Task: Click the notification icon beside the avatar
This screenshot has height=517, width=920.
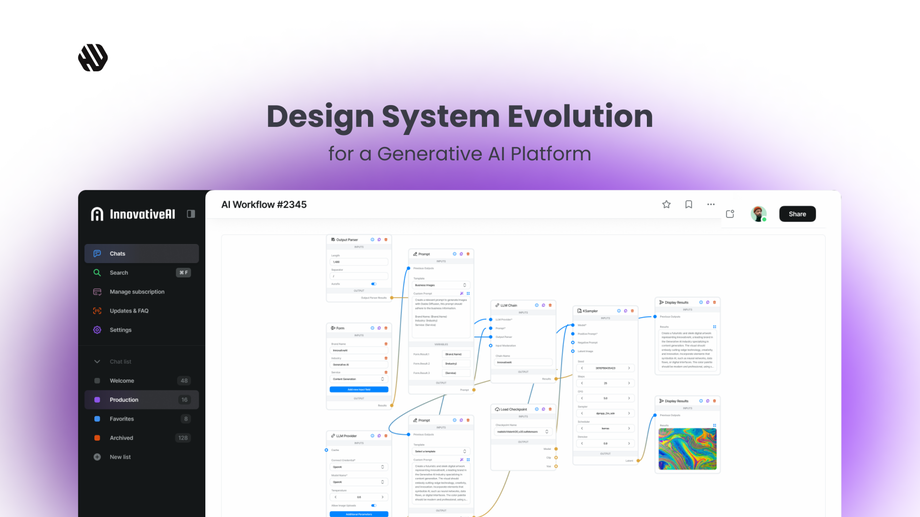Action: coord(730,214)
